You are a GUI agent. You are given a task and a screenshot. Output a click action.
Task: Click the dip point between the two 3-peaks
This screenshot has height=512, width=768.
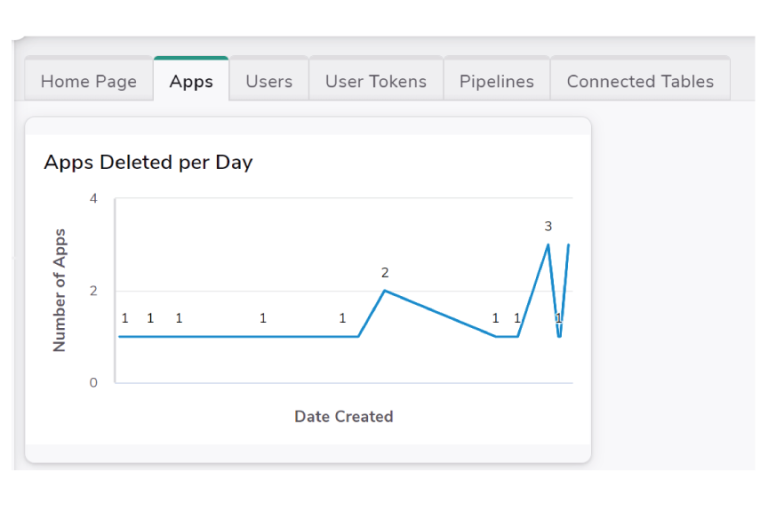point(559,336)
